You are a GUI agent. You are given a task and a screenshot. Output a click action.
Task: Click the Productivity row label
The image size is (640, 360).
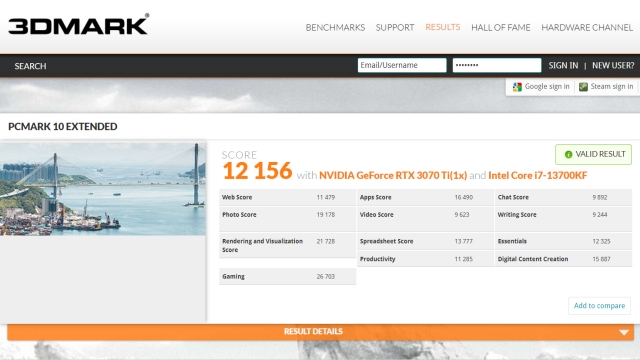pos(378,259)
